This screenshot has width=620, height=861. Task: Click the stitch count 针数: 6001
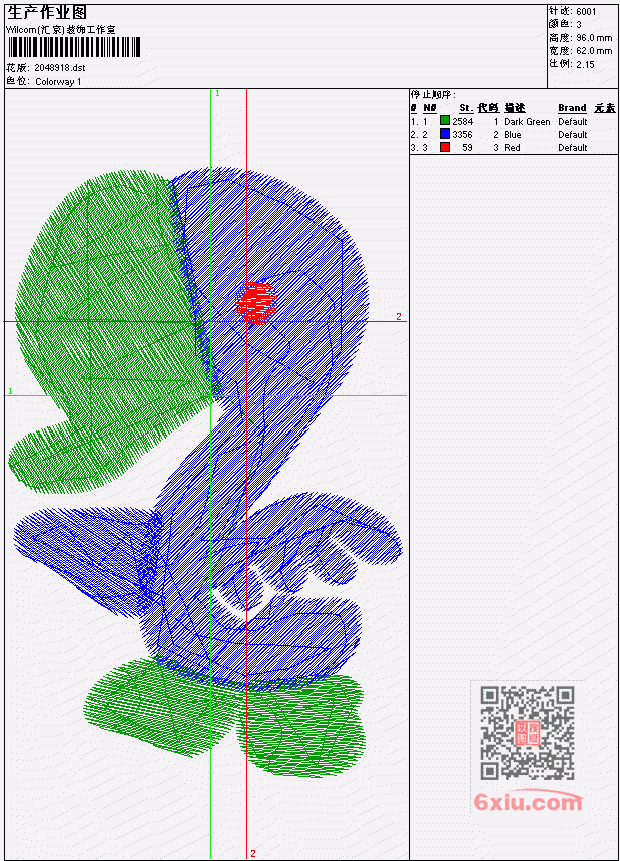(572, 11)
